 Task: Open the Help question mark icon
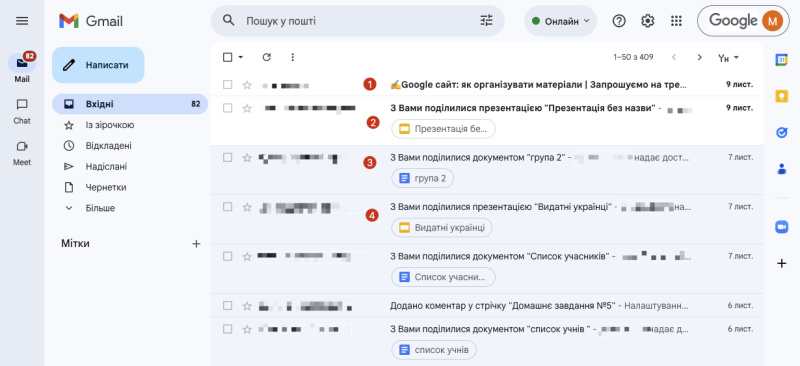tap(619, 21)
